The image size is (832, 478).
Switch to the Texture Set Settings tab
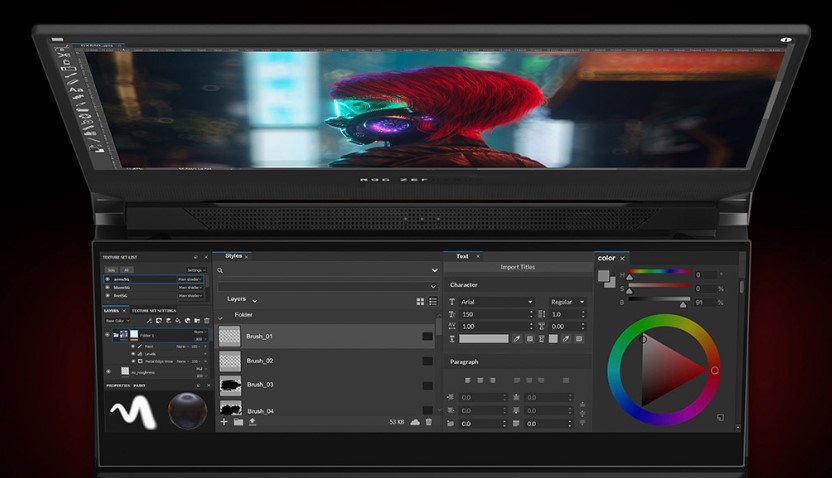[x=154, y=311]
